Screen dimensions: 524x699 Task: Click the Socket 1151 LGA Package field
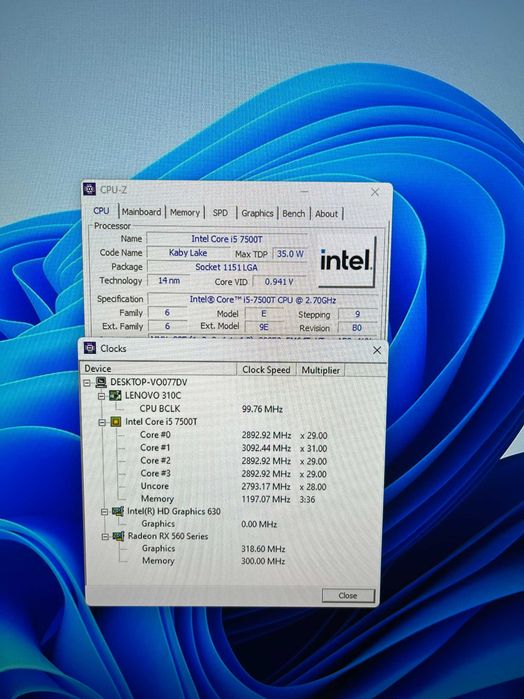click(x=227, y=267)
